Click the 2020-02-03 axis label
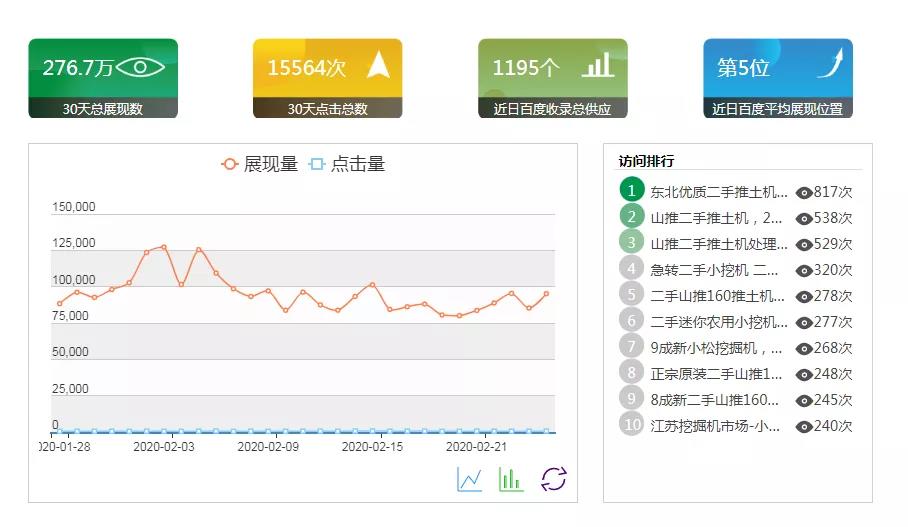Image resolution: width=908 pixels, height=527 pixels. pos(164,447)
